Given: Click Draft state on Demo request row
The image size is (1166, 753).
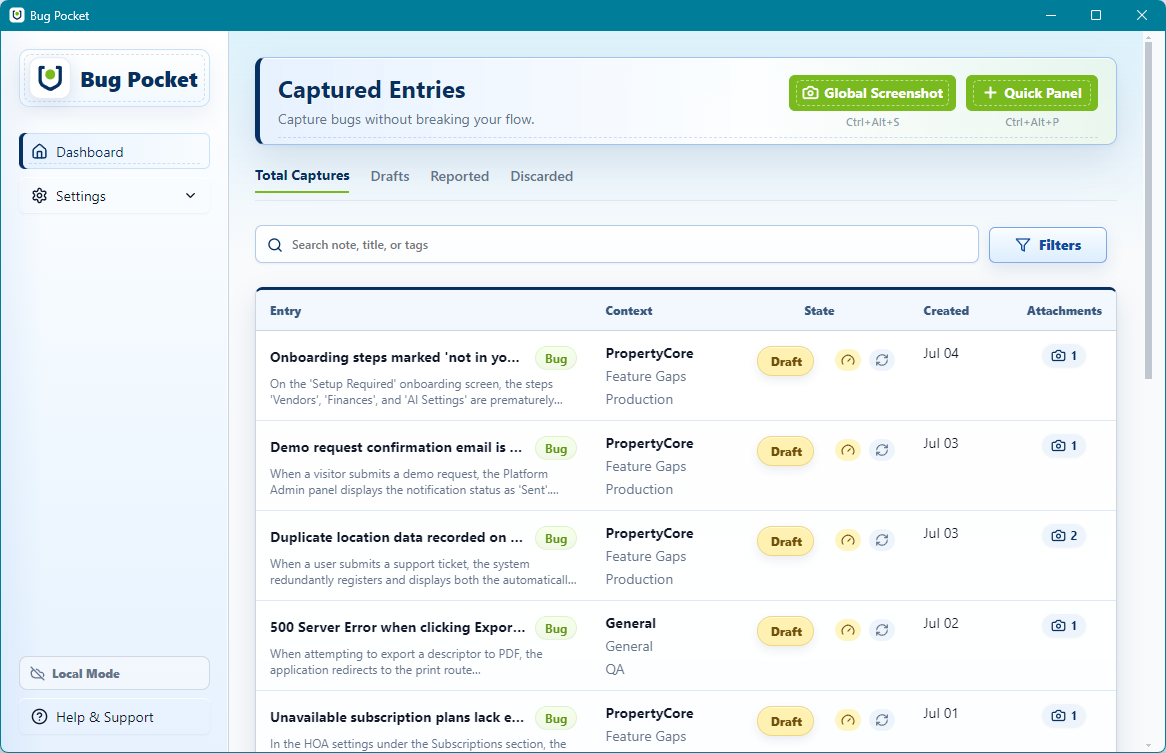Looking at the screenshot, I should (x=786, y=452).
